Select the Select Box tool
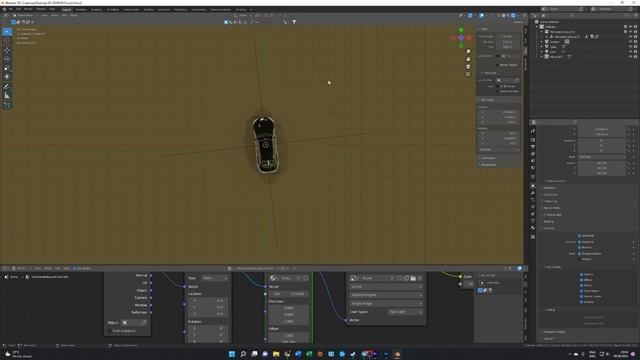 tap(7, 31)
